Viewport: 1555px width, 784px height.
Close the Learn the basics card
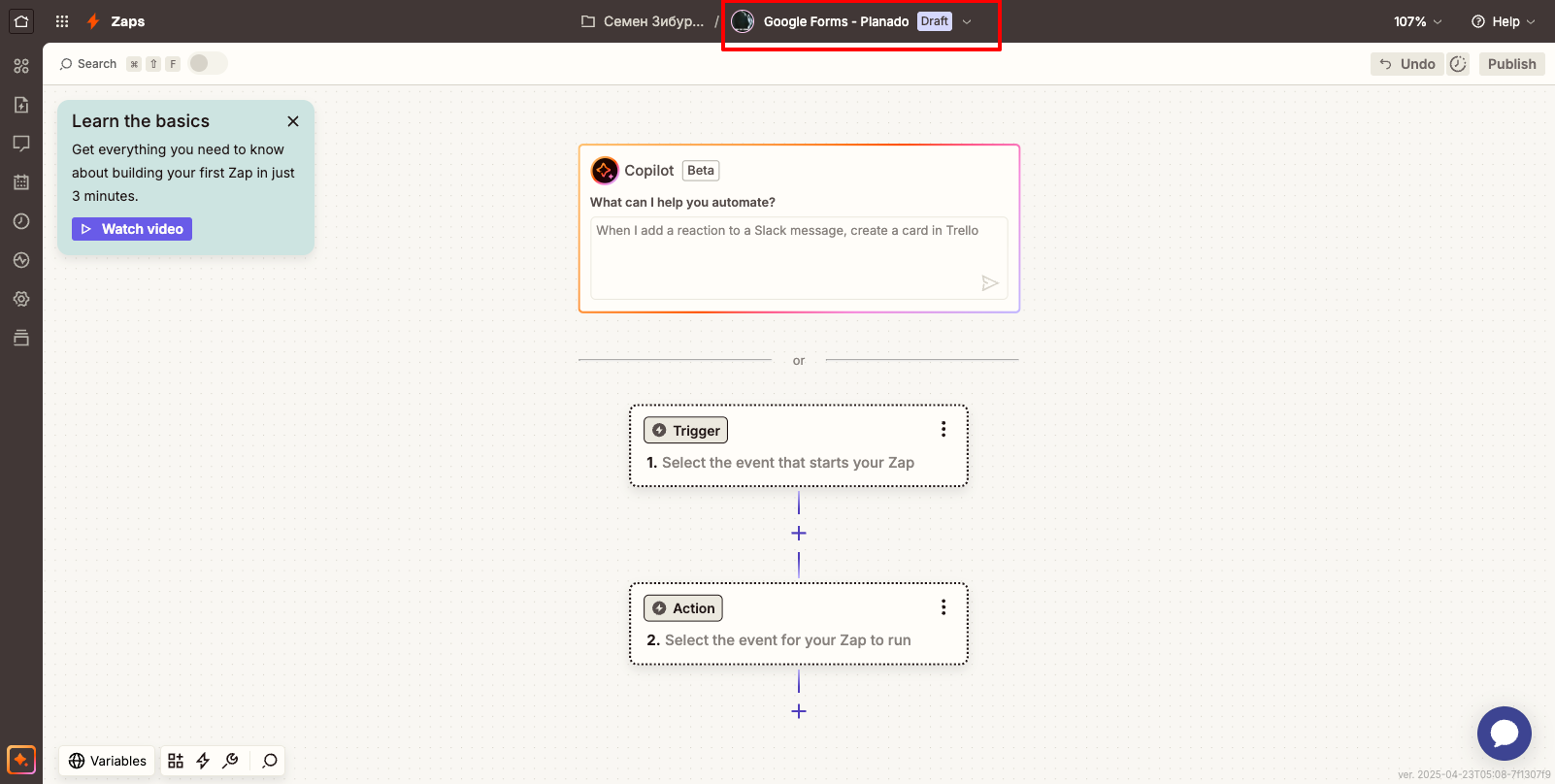coord(293,121)
